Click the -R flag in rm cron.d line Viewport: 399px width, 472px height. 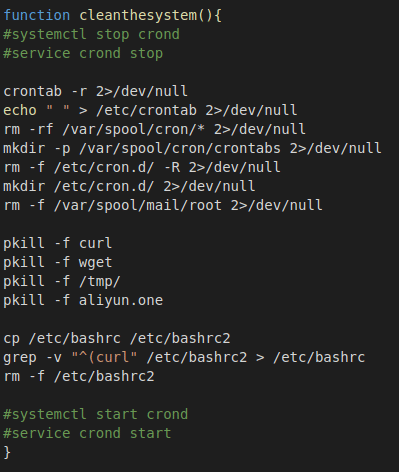point(172,167)
